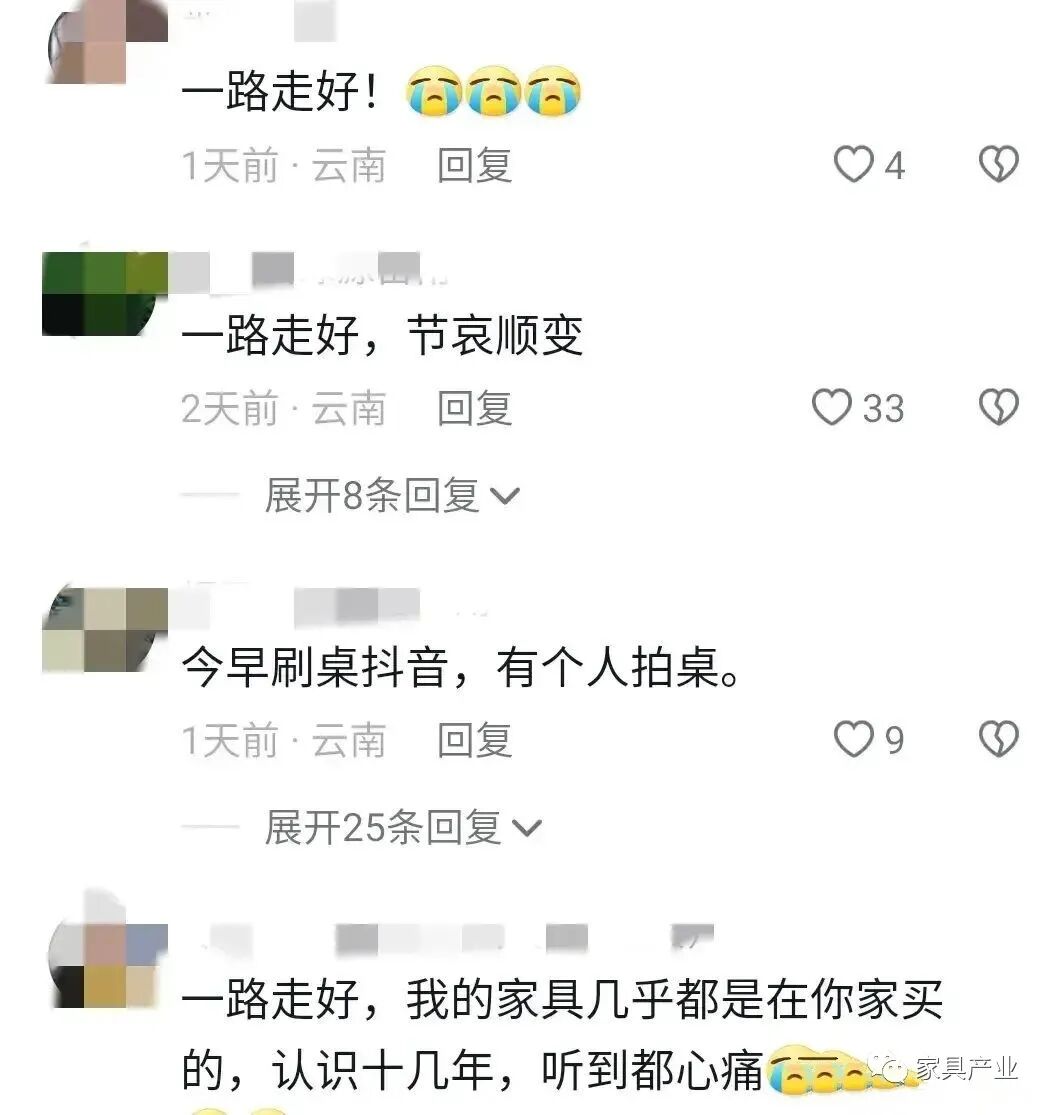This screenshot has height=1115, width=1053.
Task: Open avatar of 今早刷桌抖音 commenter
Action: pos(105,629)
